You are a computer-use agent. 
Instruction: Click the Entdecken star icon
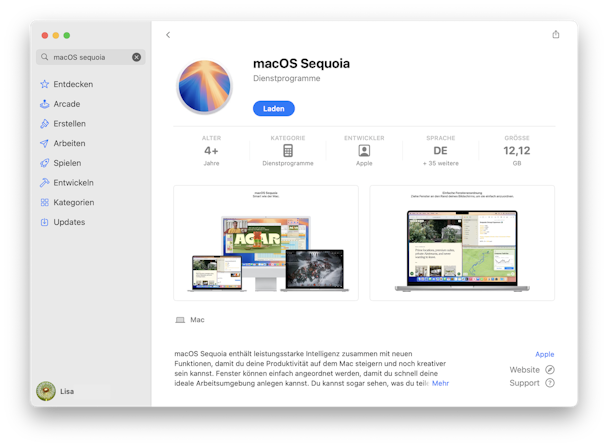click(45, 84)
